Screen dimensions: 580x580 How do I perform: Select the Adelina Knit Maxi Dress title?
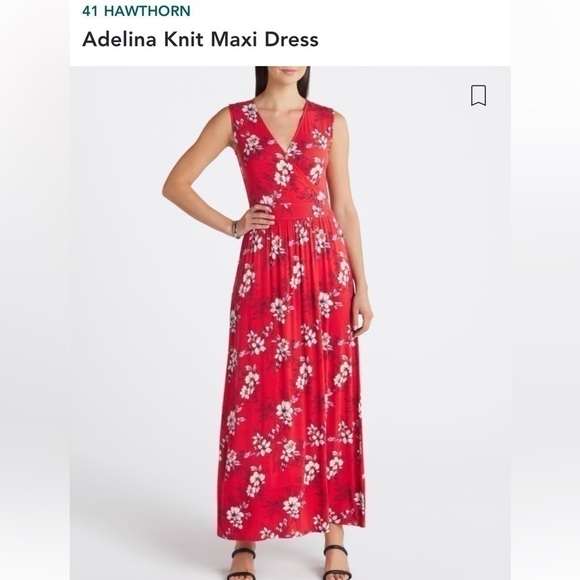point(200,40)
